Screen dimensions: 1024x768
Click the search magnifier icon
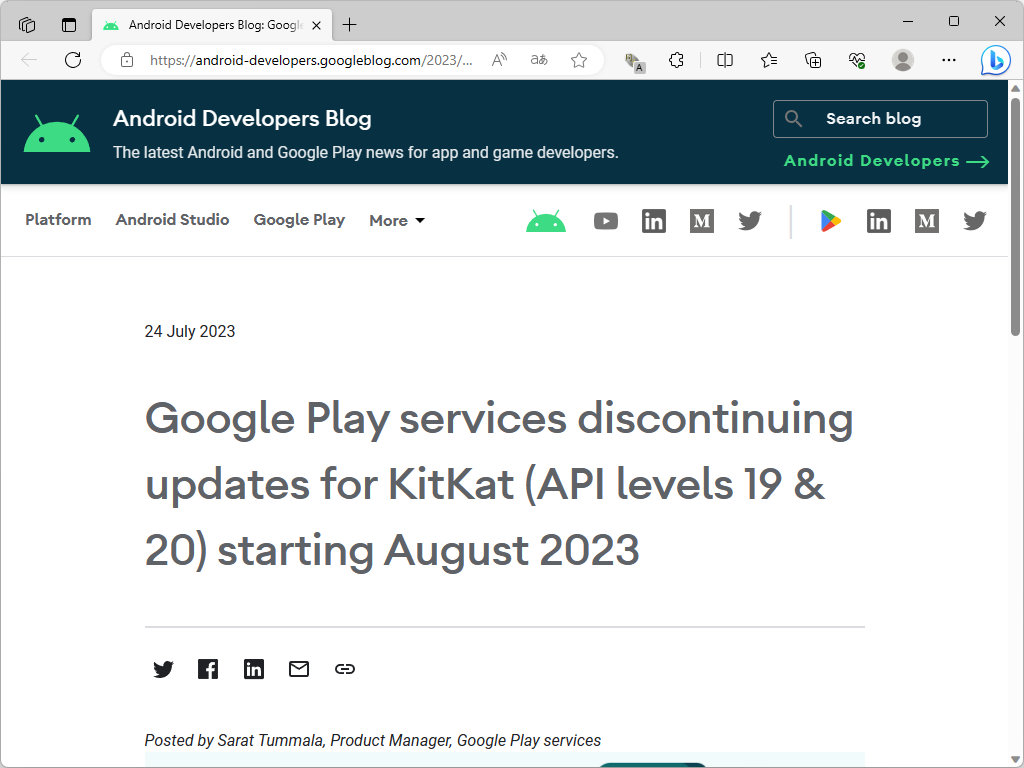click(x=793, y=119)
